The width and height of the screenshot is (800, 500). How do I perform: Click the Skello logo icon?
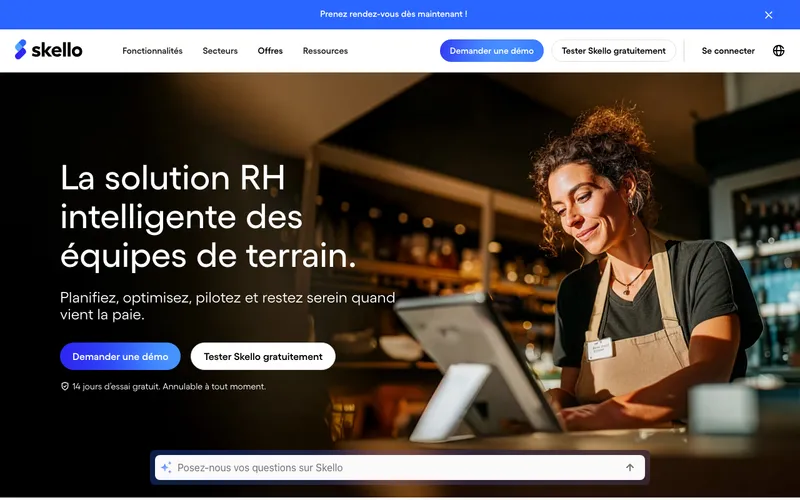20,49
